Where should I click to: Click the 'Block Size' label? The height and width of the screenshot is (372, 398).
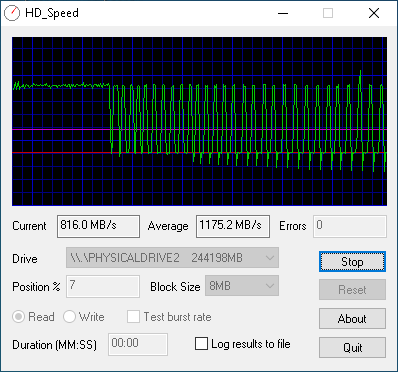tap(175, 287)
